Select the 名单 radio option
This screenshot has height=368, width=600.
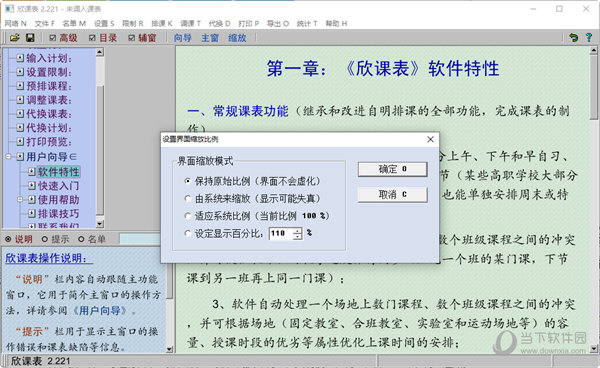click(x=81, y=239)
